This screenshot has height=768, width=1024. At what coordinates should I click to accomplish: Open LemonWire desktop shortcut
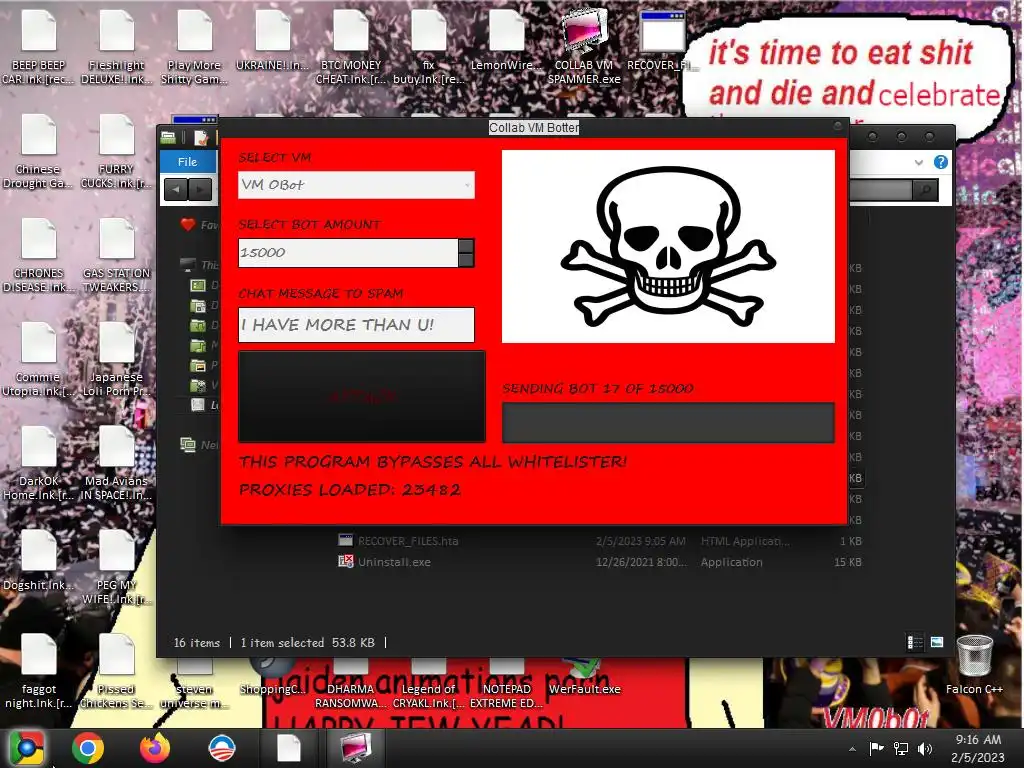[x=506, y=40]
